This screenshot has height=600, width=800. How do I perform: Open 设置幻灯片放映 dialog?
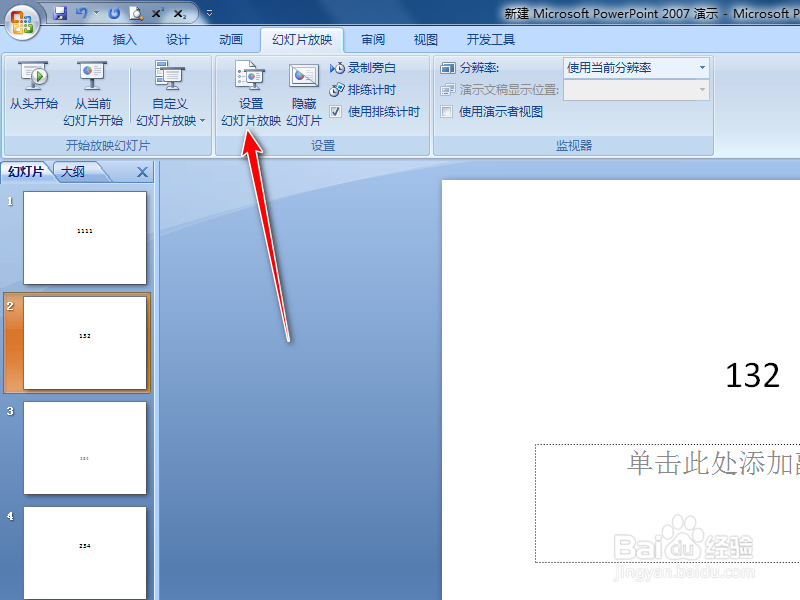click(251, 94)
